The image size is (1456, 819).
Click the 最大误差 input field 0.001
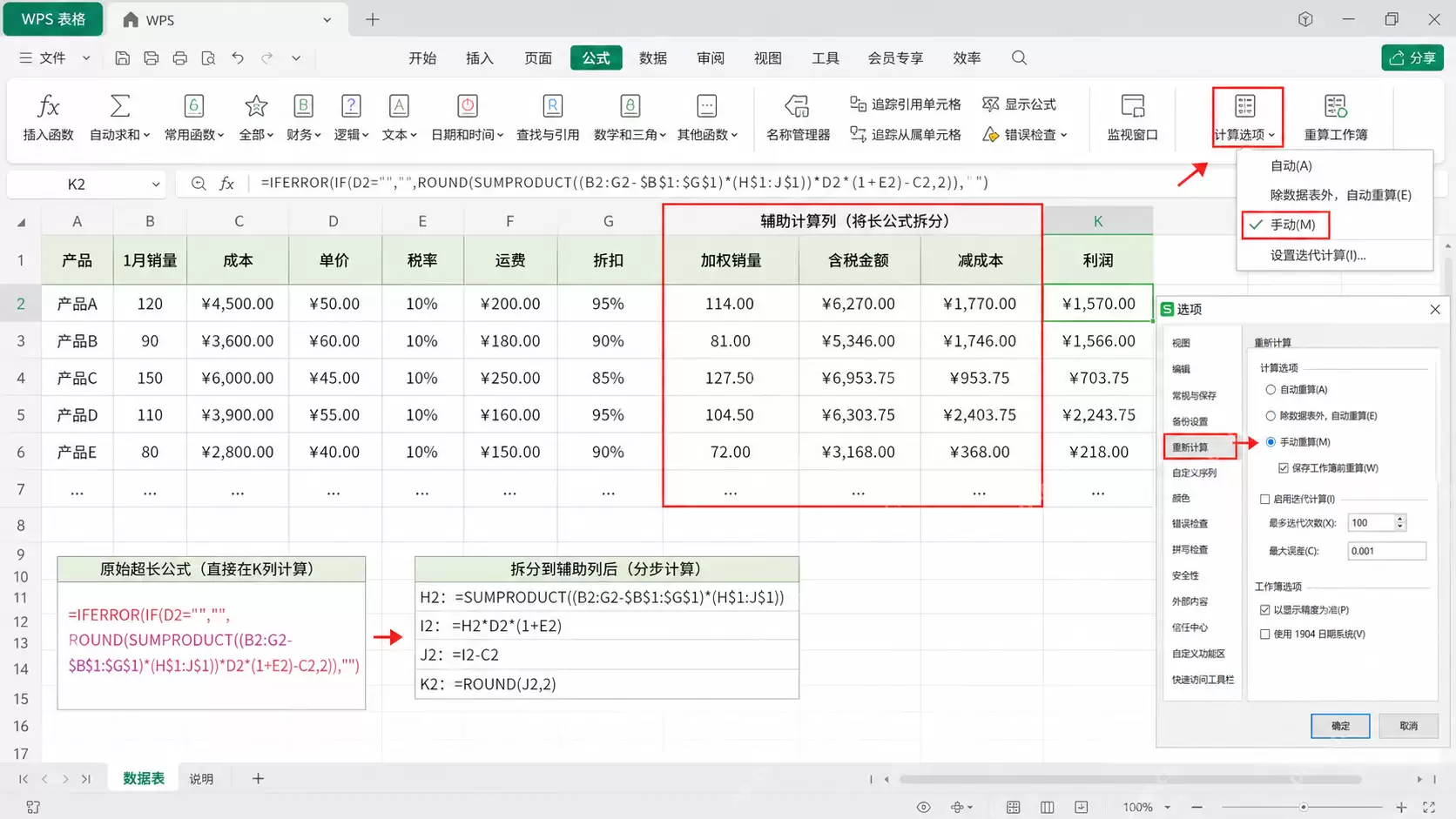[1387, 551]
